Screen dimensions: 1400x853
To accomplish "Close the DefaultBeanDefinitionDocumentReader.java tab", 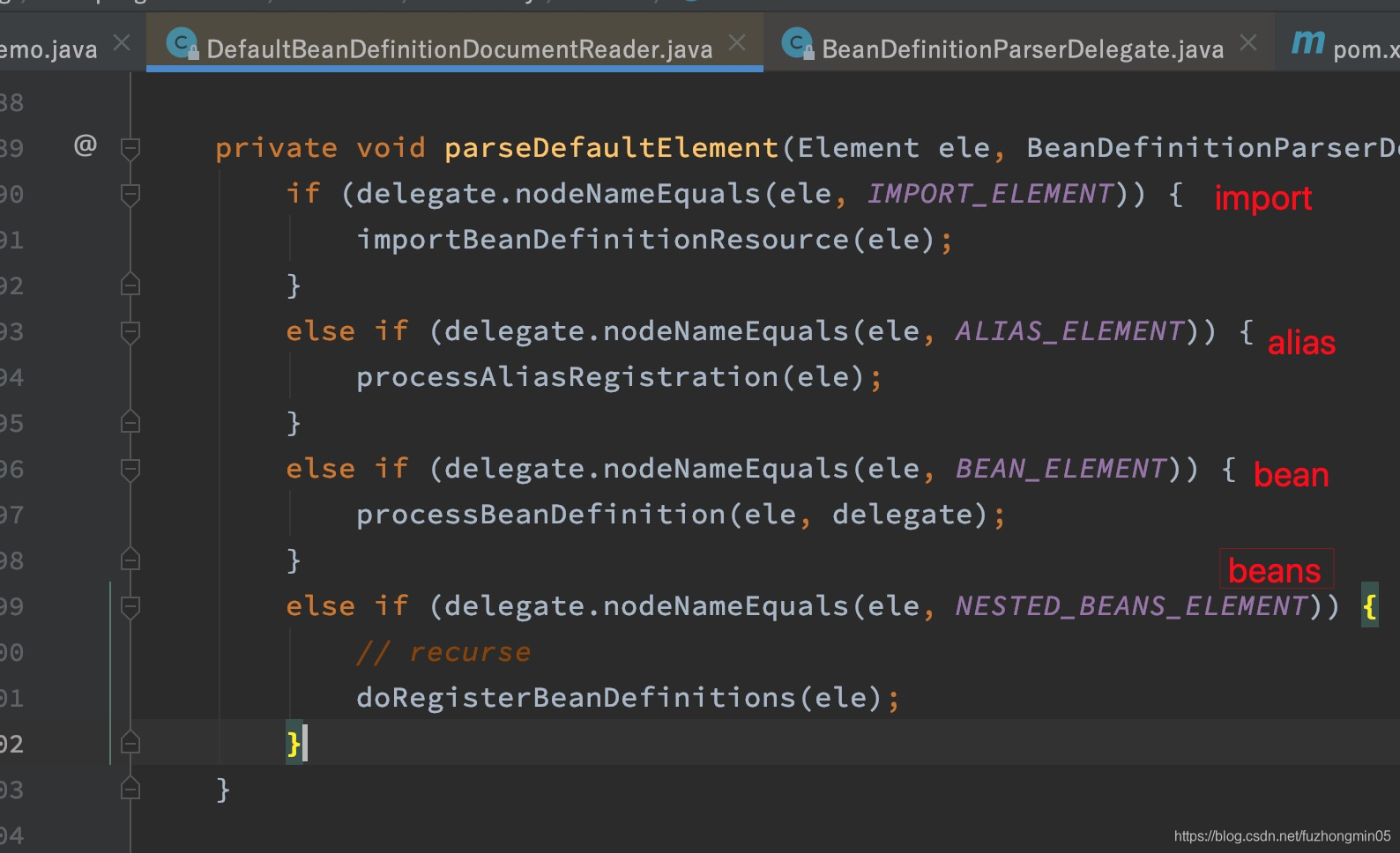I will click(737, 42).
